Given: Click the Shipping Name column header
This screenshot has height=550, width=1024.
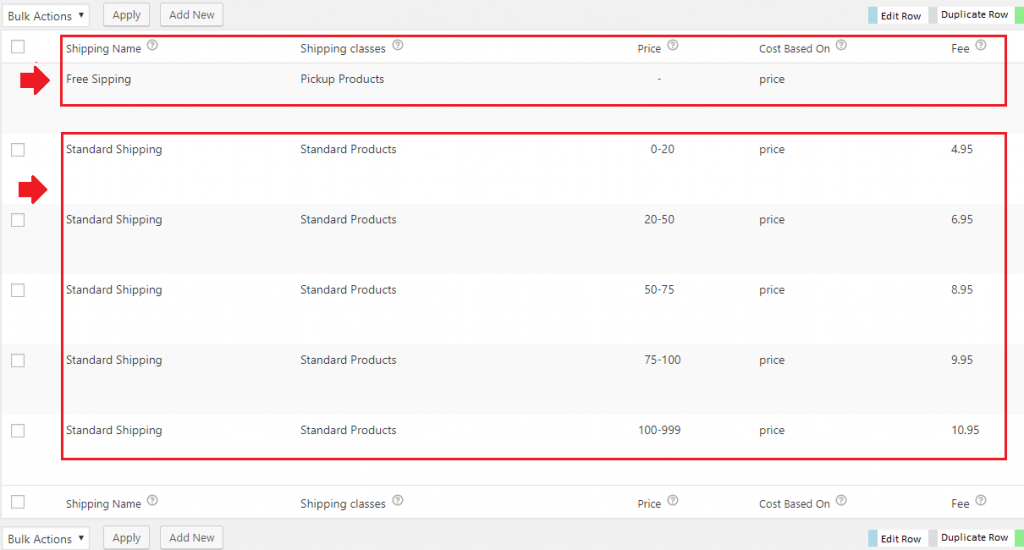Looking at the screenshot, I should [x=103, y=48].
